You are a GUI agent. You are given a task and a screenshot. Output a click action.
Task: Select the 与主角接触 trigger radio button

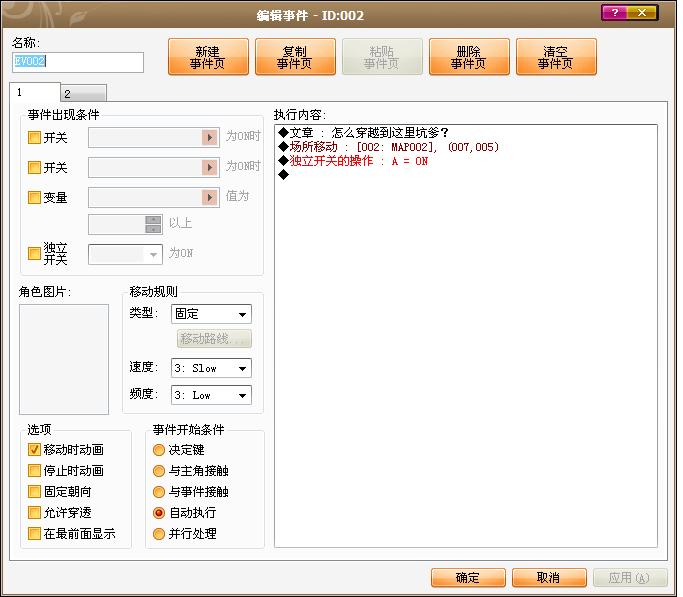[159, 471]
